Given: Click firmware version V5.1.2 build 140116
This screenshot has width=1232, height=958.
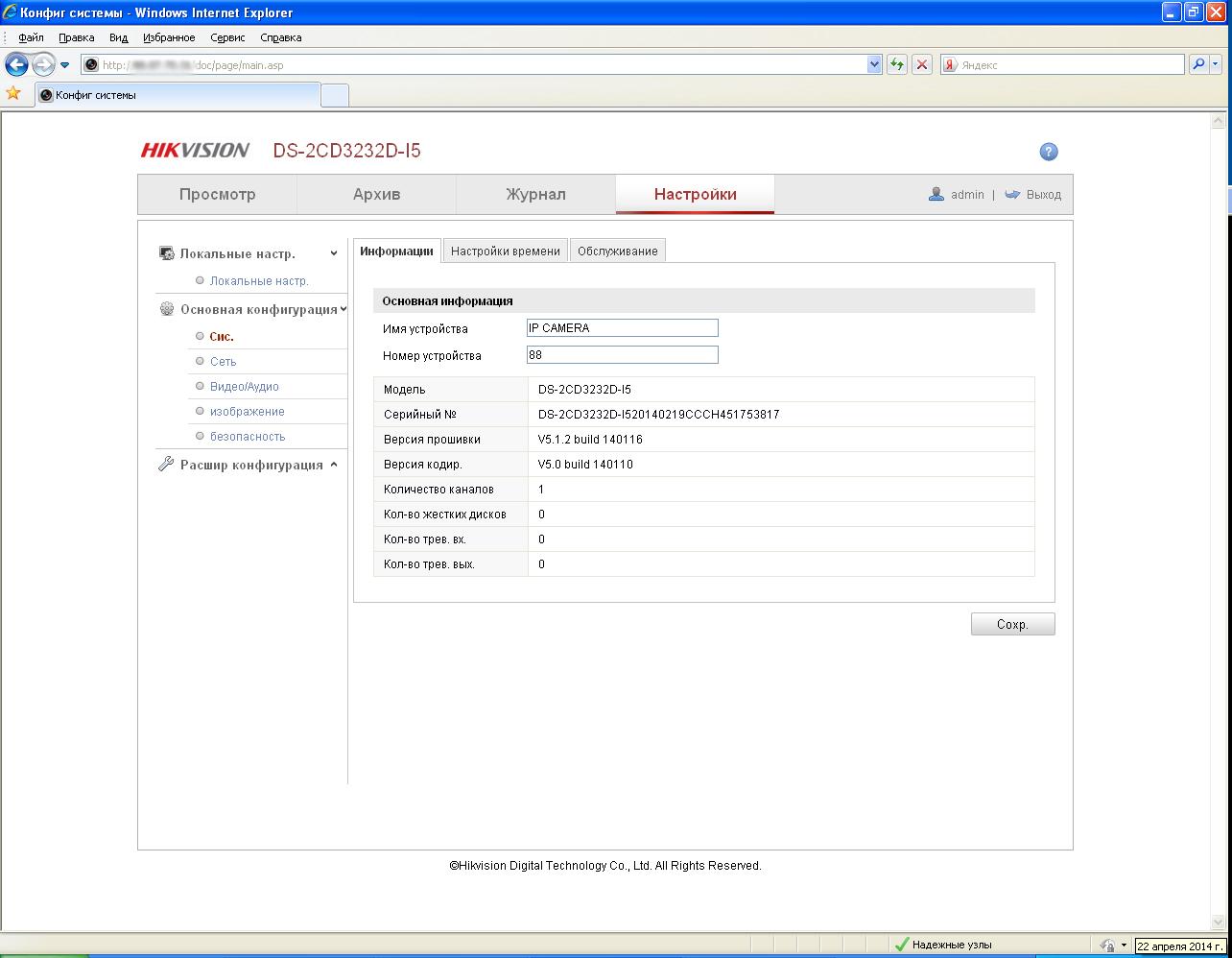Looking at the screenshot, I should click(x=590, y=440).
